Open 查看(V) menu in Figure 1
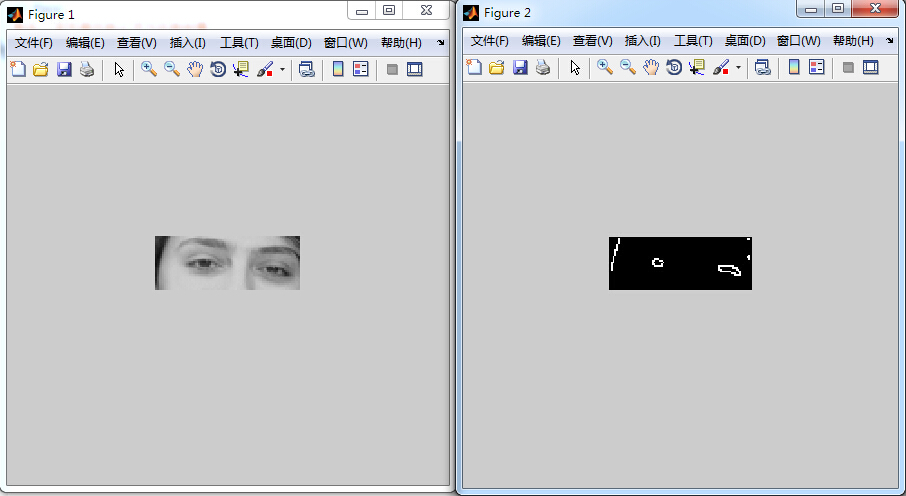The width and height of the screenshot is (906, 496). coord(136,43)
